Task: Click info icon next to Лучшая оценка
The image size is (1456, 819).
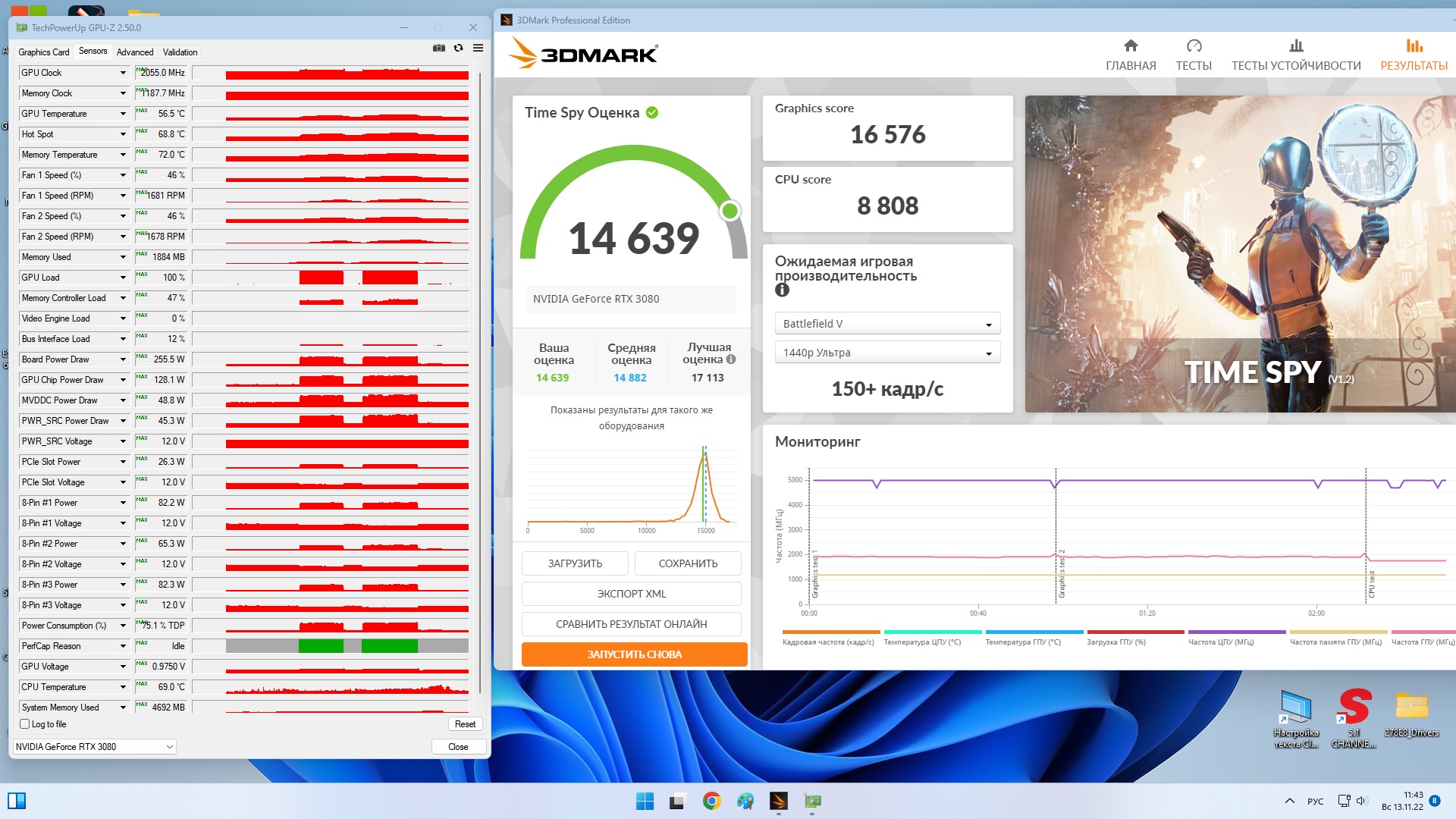Action: [x=731, y=359]
